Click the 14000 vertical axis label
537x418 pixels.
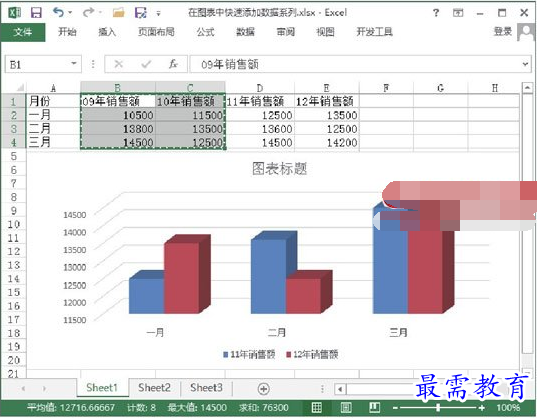pos(74,232)
